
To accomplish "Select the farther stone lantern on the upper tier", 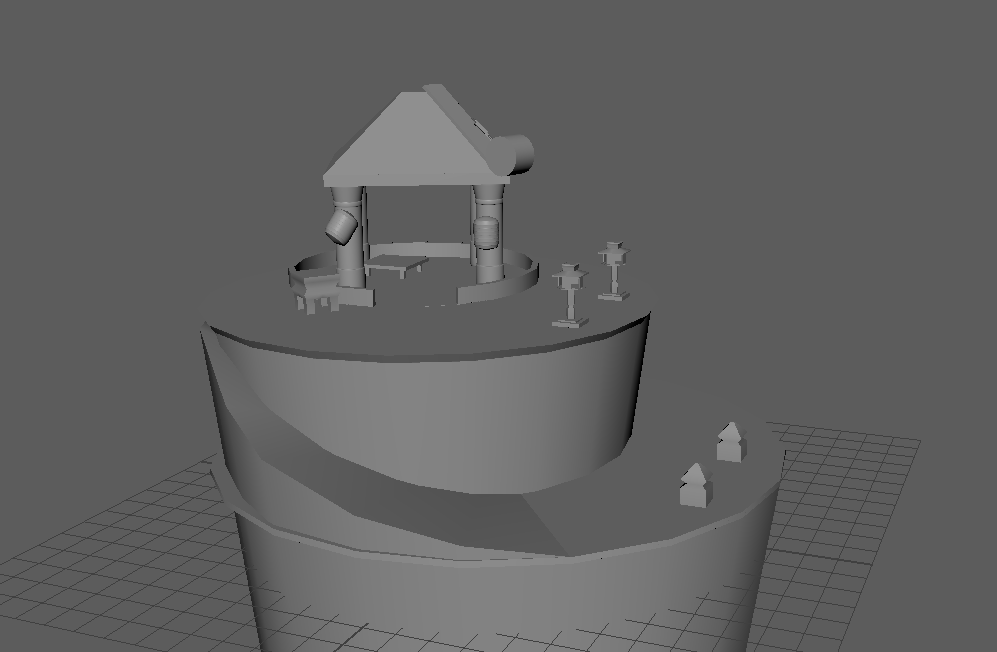I will [614, 270].
